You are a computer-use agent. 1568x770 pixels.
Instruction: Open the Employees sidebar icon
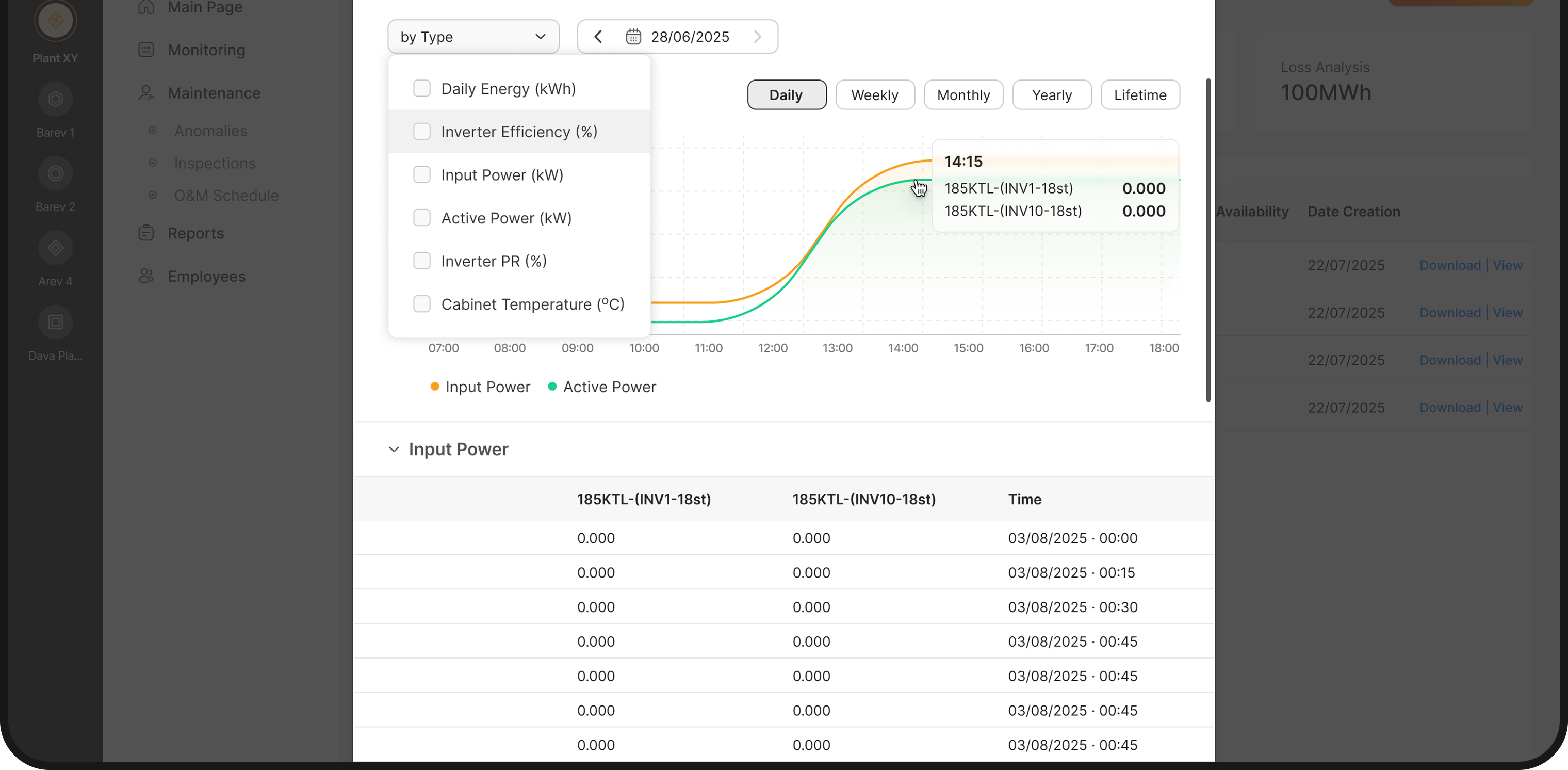point(146,276)
